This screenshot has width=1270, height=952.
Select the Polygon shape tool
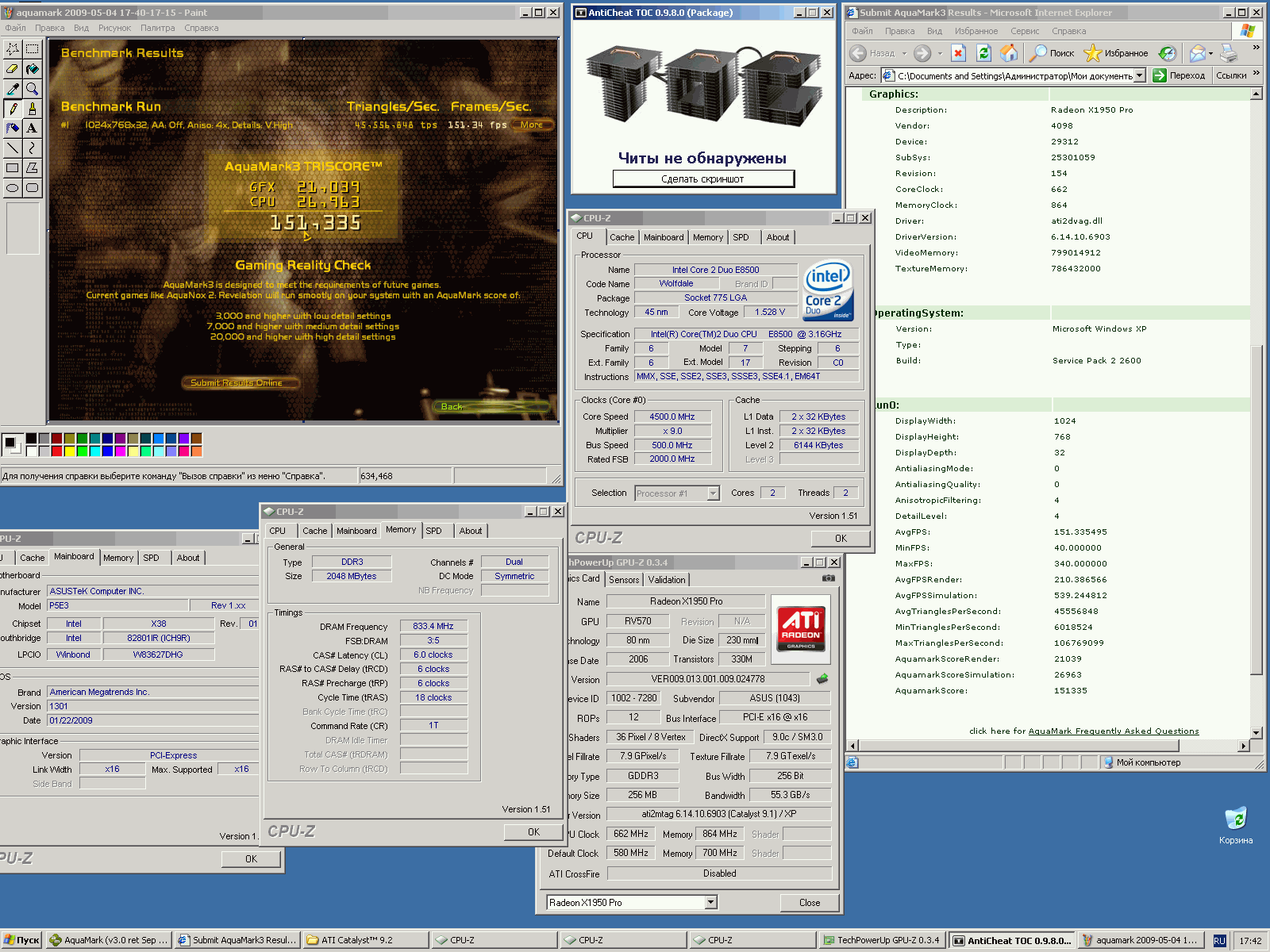pyautogui.click(x=32, y=167)
